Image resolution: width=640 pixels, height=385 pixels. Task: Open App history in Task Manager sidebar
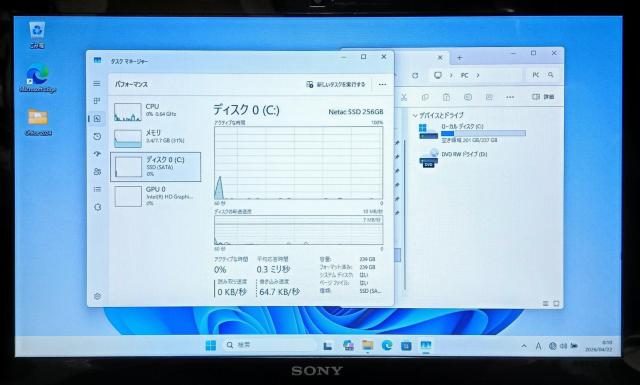click(x=97, y=136)
